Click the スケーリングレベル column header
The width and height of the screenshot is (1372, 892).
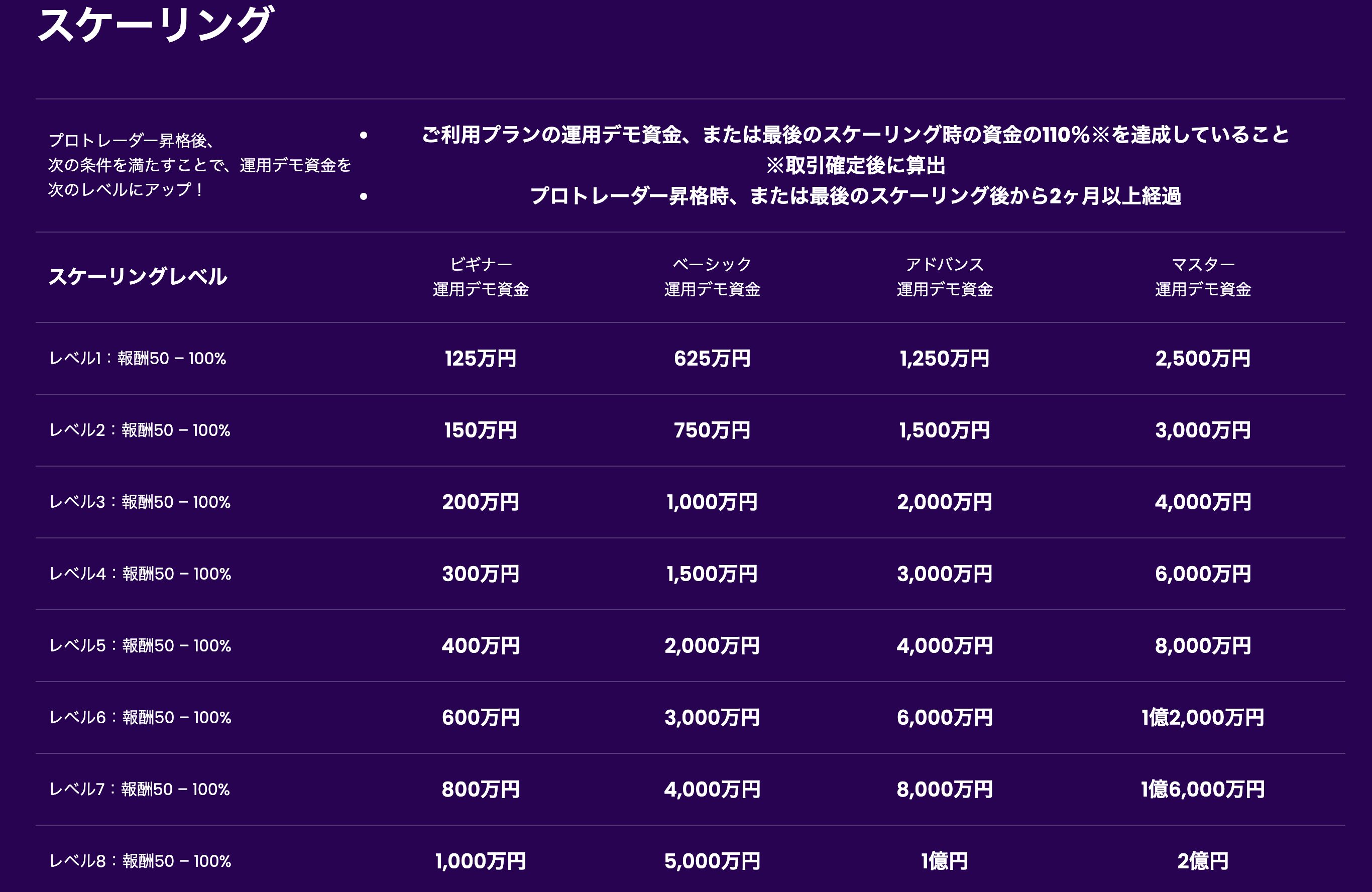click(x=137, y=277)
